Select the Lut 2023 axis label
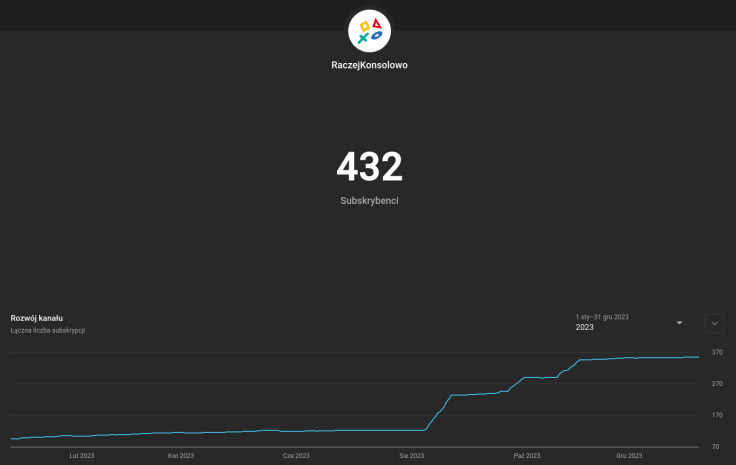Viewport: 736px width, 465px height. [82, 456]
